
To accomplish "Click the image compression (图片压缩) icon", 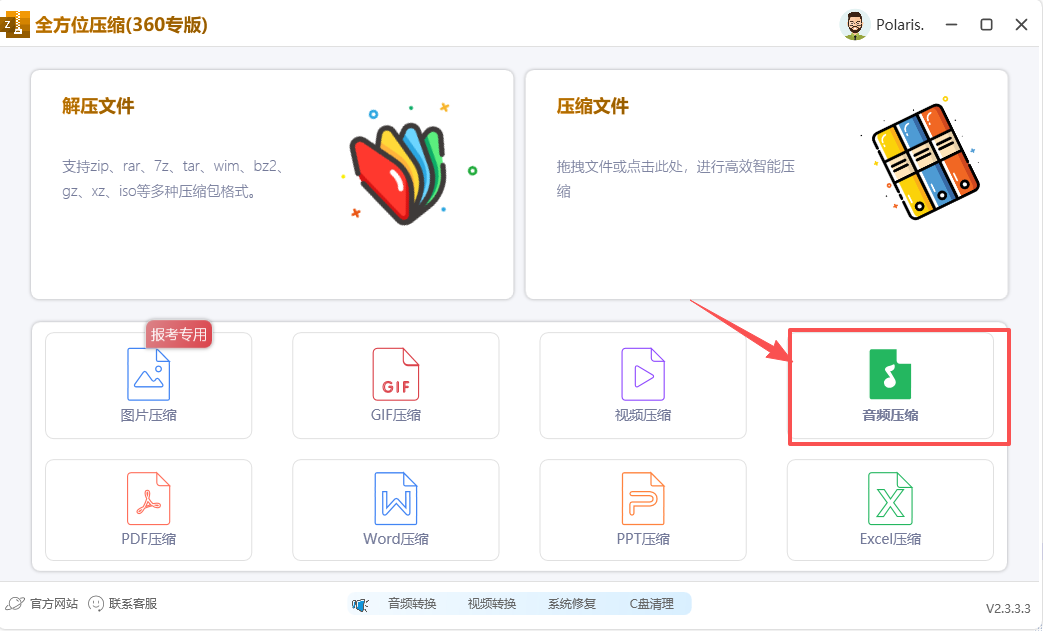I will pos(148,374).
